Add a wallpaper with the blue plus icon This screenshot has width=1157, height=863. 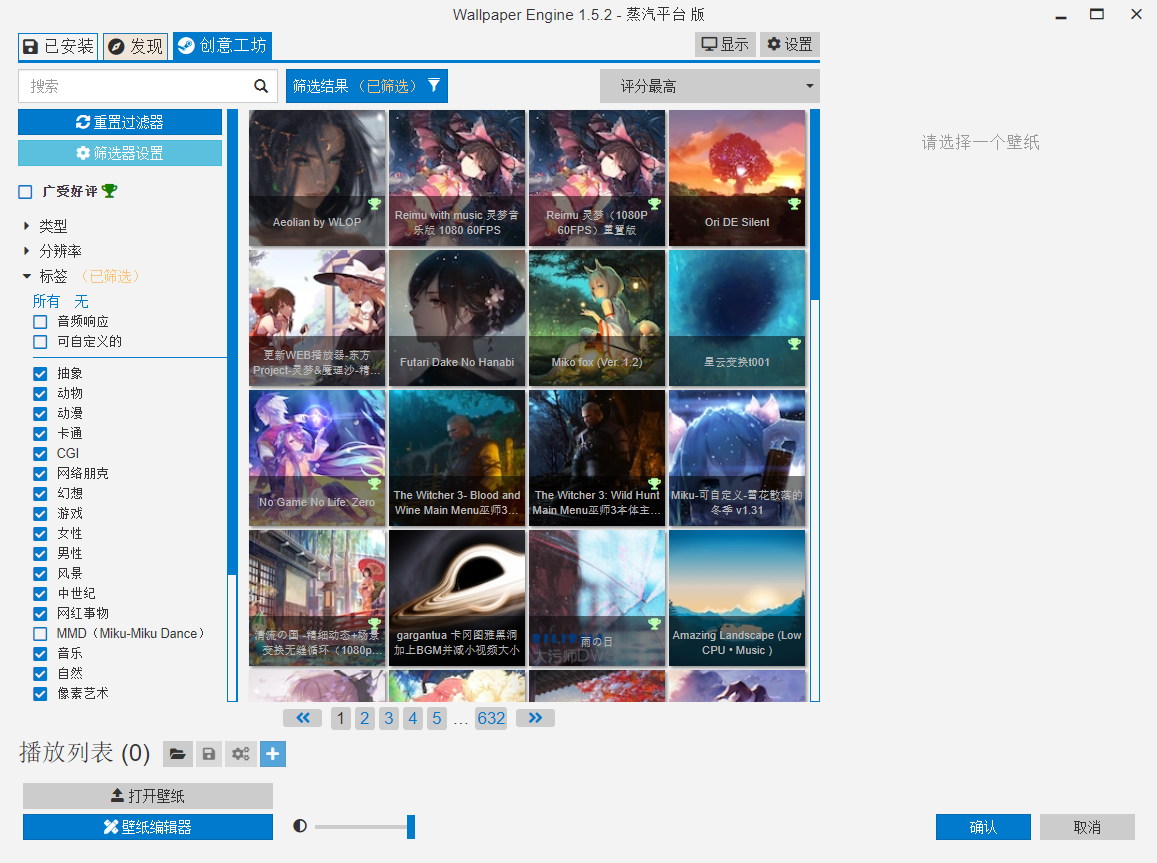pyautogui.click(x=272, y=753)
